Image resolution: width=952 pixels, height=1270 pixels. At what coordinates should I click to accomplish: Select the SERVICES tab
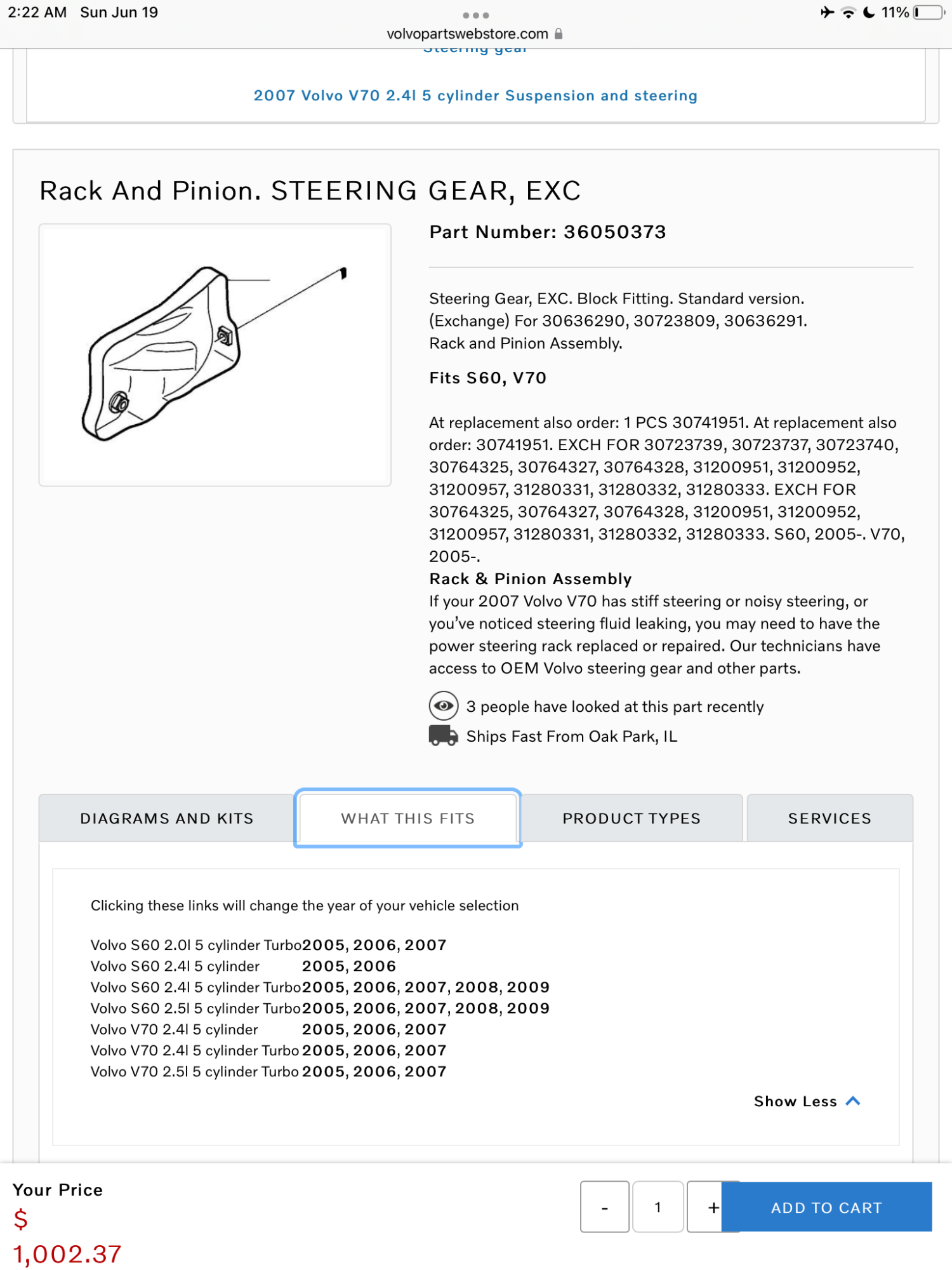pos(829,818)
